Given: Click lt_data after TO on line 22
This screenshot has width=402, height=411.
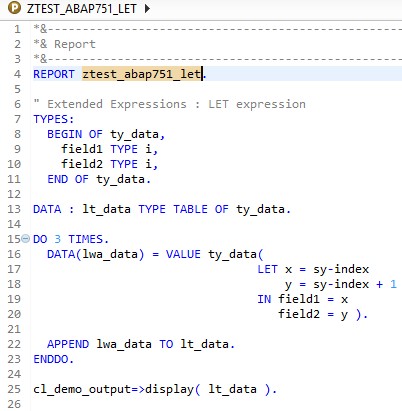Looking at the screenshot, I should click(204, 344).
